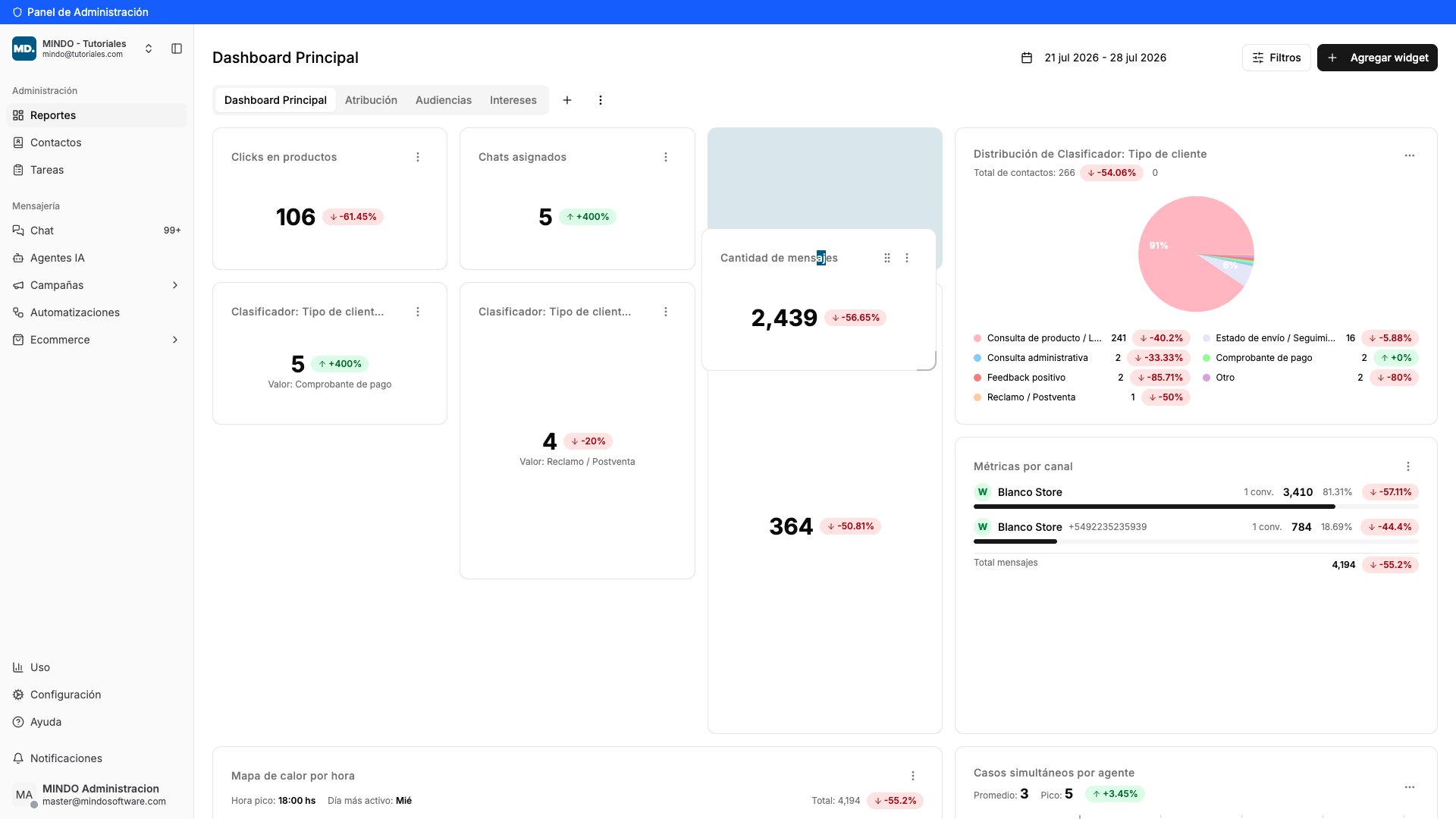This screenshot has height=819, width=1456.
Task: Add a new dashboard tab with plus icon
Action: click(567, 100)
